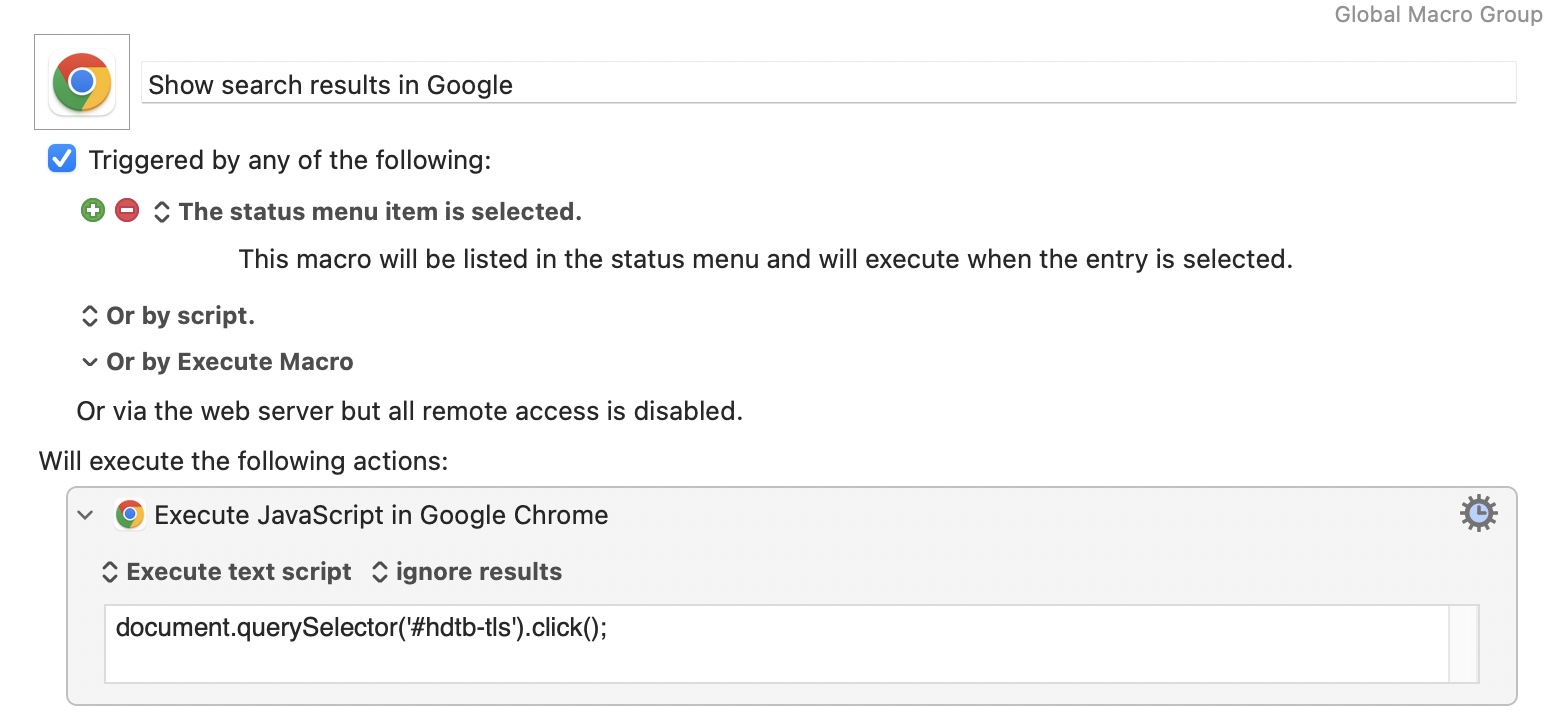Open the Global Macro Group link
Screen dimensions: 1556x728
tap(1439, 15)
